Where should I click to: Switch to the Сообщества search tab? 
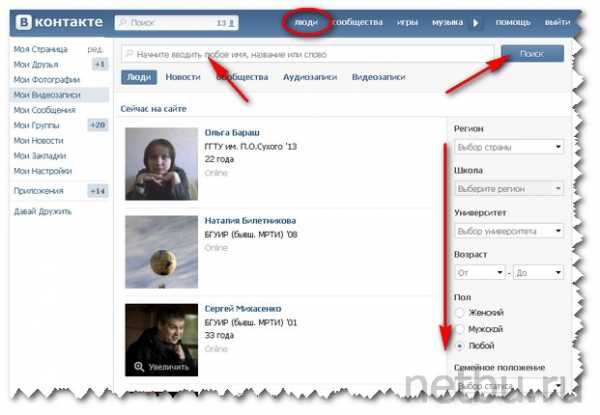point(242,77)
